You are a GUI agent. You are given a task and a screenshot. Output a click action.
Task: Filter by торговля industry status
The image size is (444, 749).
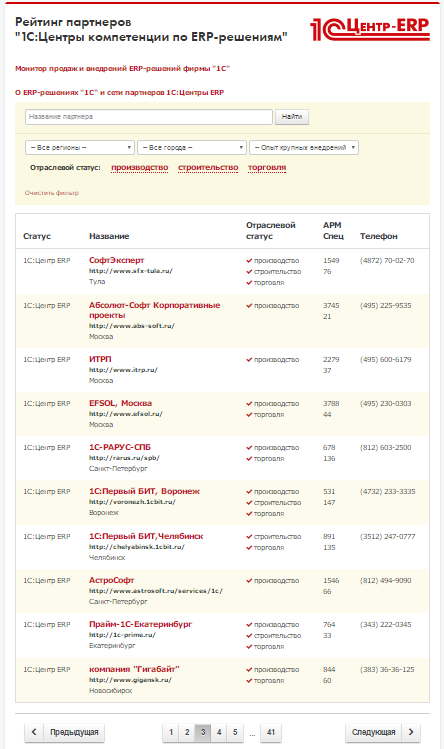267,168
